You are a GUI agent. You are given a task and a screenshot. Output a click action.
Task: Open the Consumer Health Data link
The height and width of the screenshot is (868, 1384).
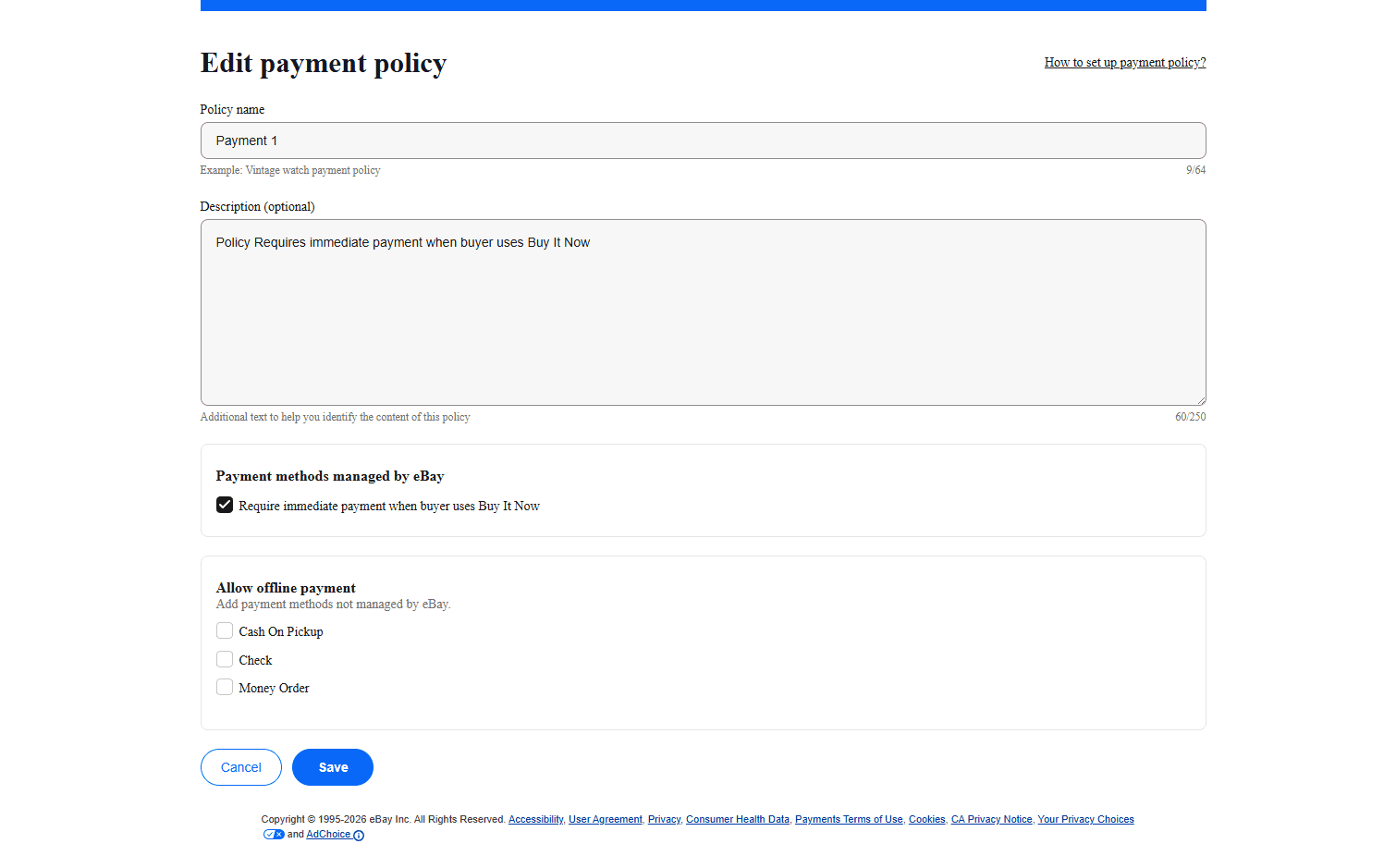point(737,819)
